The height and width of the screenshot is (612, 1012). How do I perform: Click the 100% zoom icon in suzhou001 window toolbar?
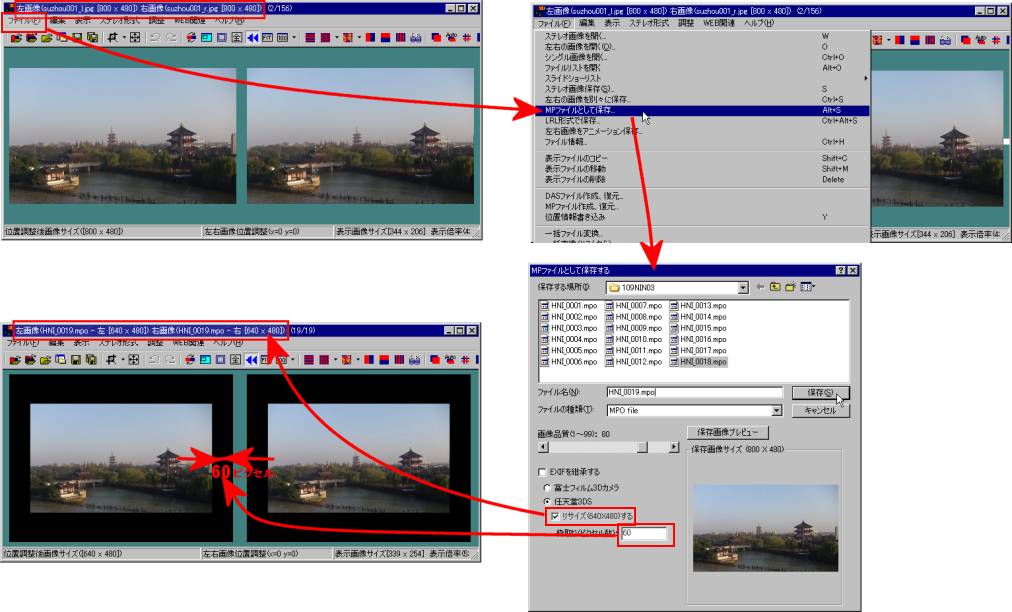tap(282, 37)
